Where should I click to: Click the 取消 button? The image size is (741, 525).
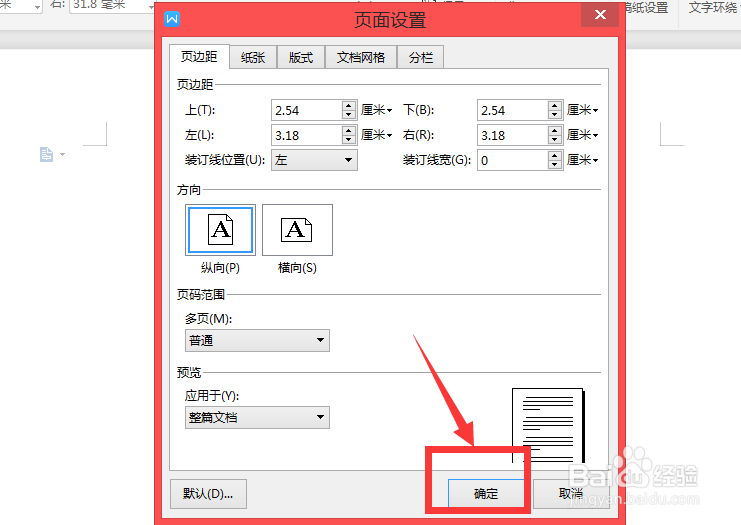point(571,494)
